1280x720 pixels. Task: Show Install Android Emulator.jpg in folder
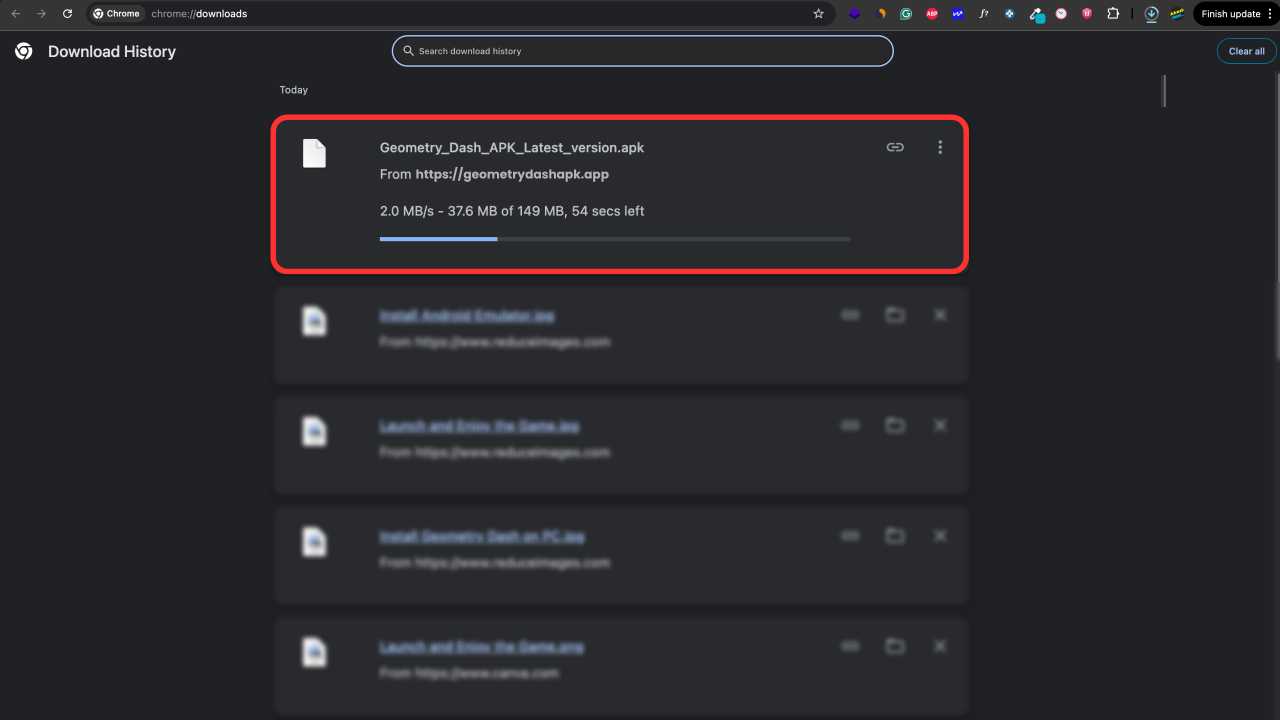[895, 314]
